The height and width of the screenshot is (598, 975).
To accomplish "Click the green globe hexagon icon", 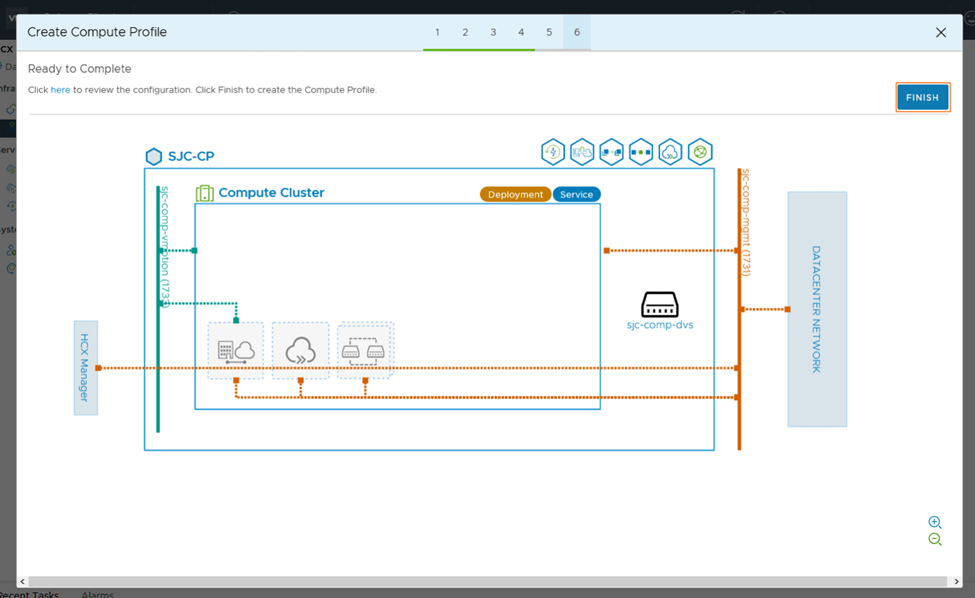I will (x=700, y=152).
